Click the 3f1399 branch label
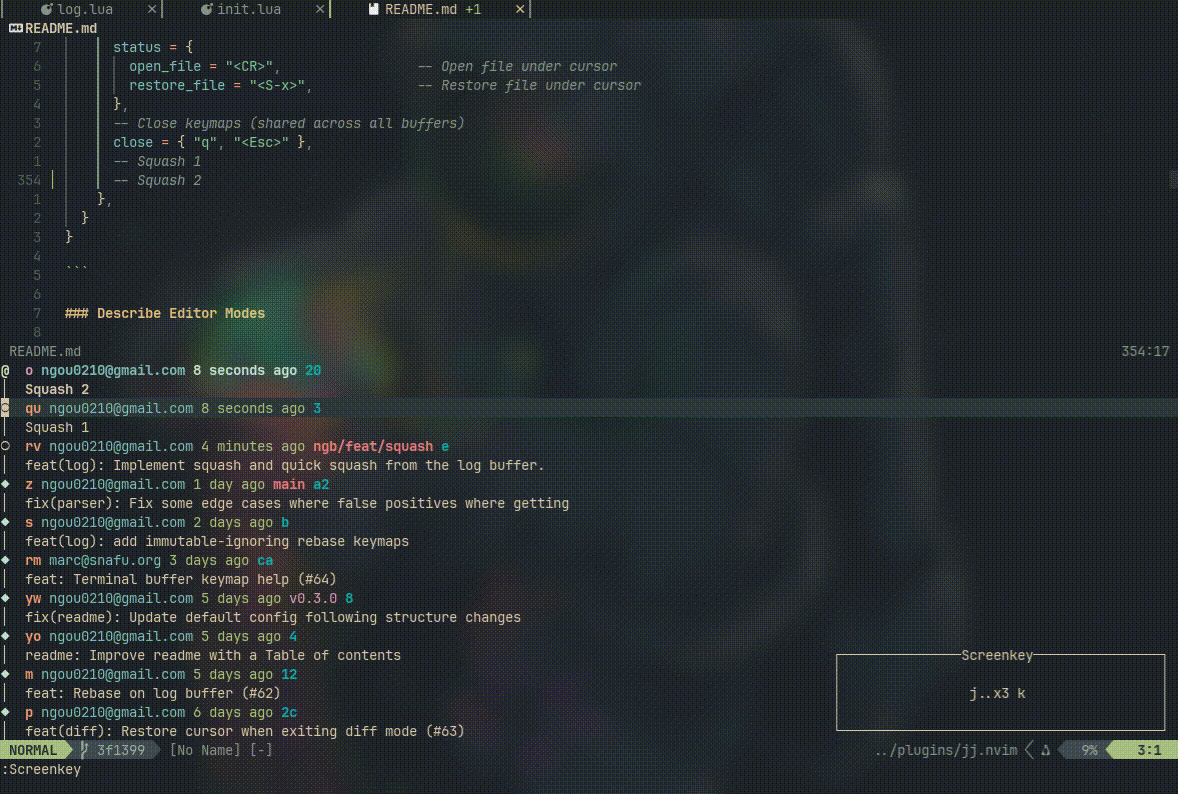 pos(120,750)
